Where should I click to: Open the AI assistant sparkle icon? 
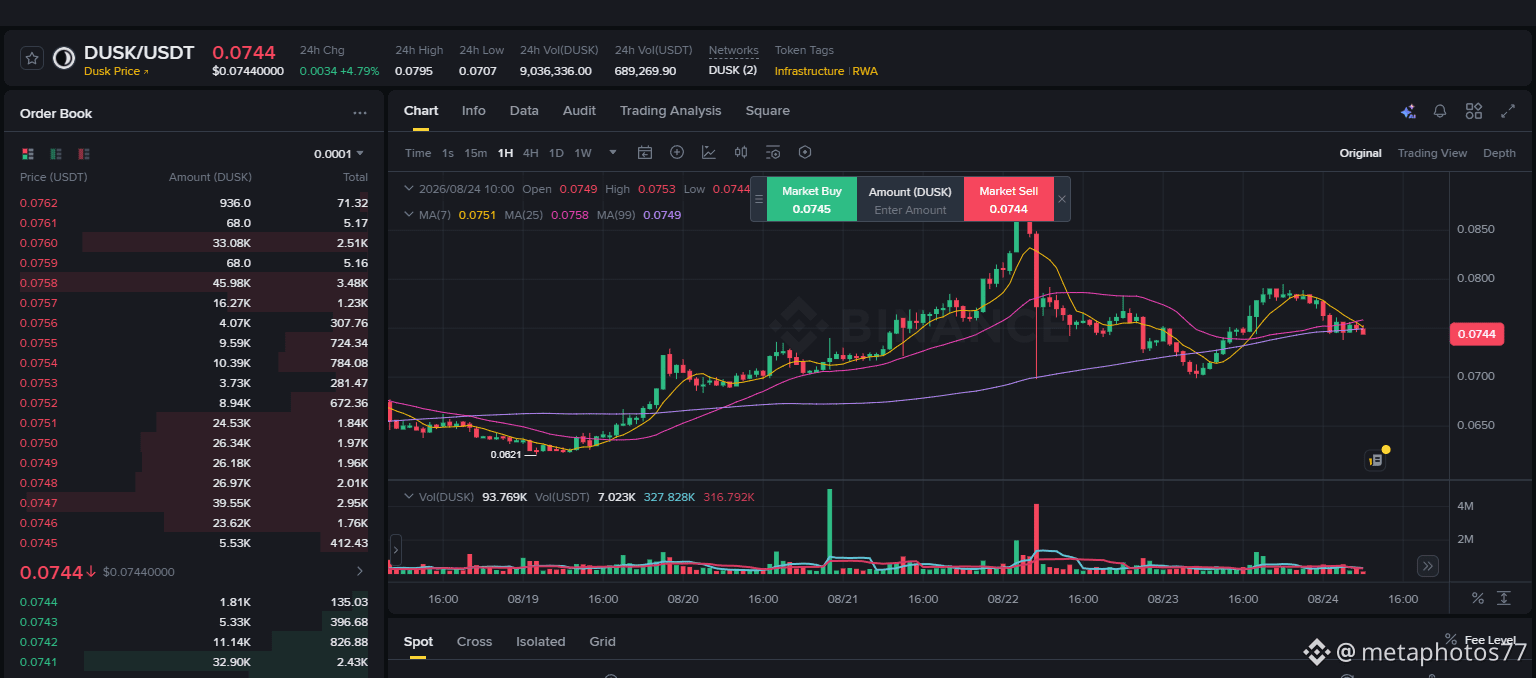coord(1408,112)
